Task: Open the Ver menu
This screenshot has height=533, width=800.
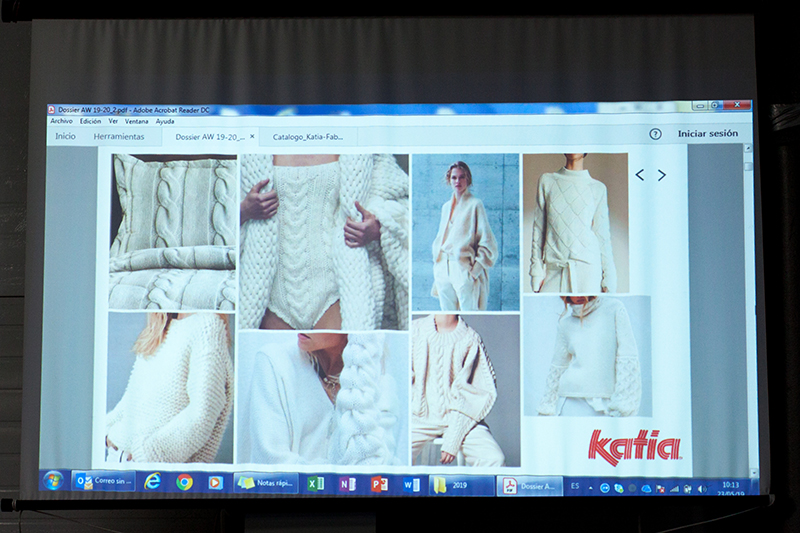Action: pos(113,121)
